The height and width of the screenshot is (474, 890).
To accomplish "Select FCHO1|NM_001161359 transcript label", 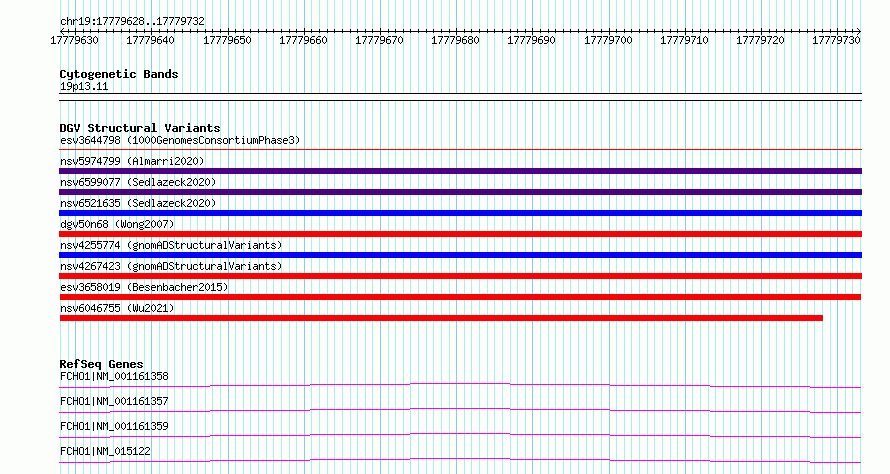I will (x=114, y=426).
